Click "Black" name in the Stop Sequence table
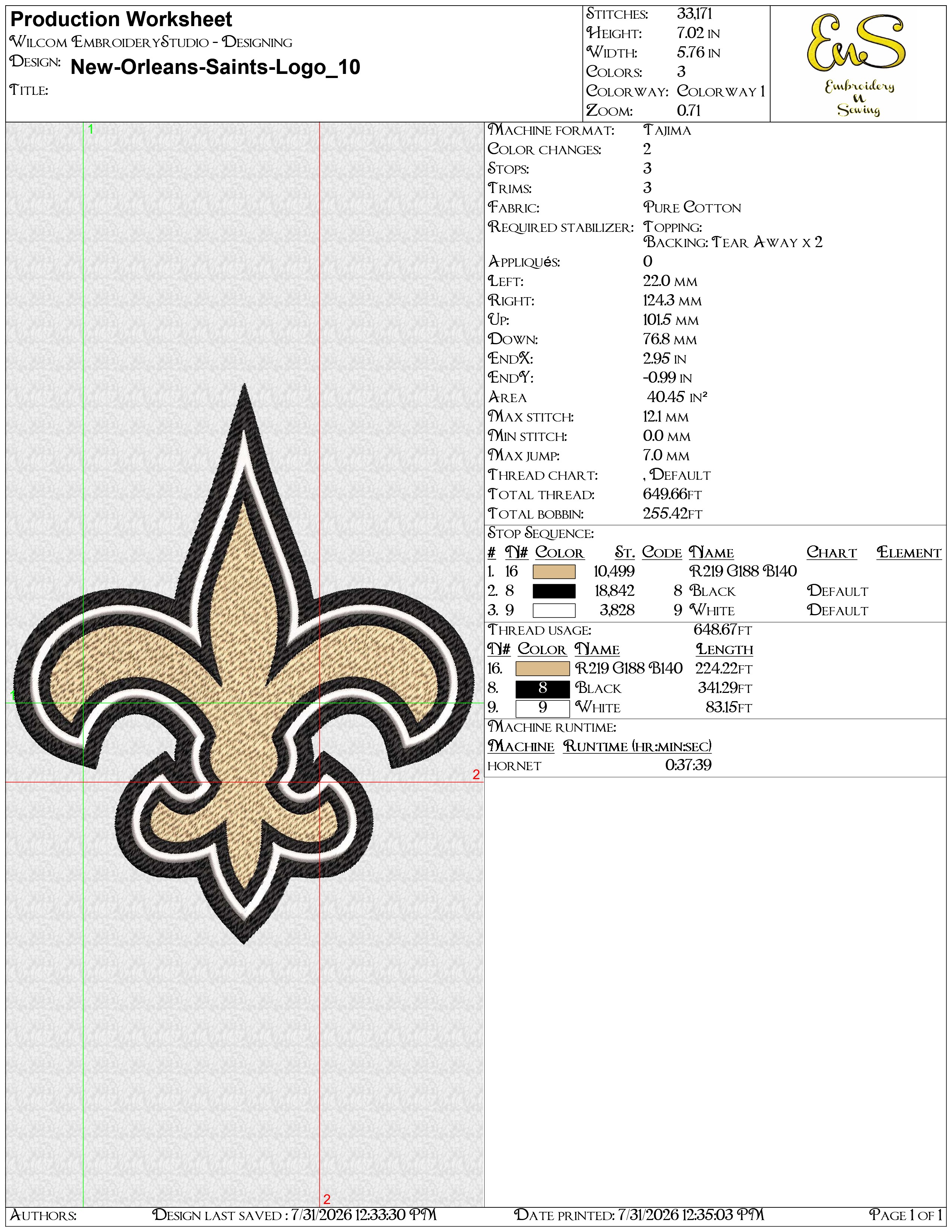Screen dimensions: 952x1232 [712, 591]
